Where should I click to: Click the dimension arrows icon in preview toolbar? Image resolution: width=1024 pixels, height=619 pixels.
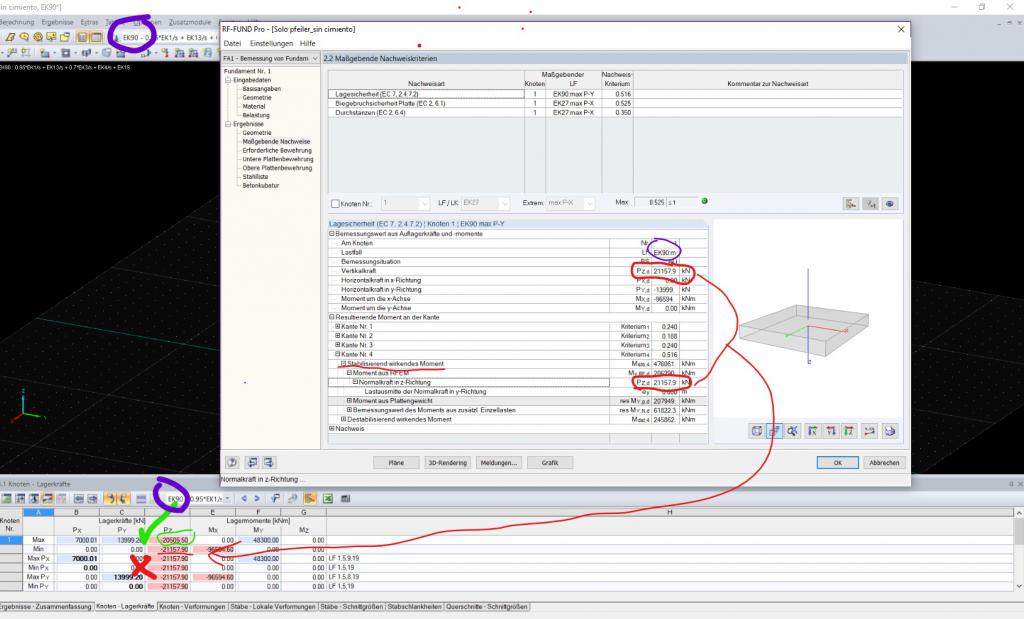click(x=869, y=431)
